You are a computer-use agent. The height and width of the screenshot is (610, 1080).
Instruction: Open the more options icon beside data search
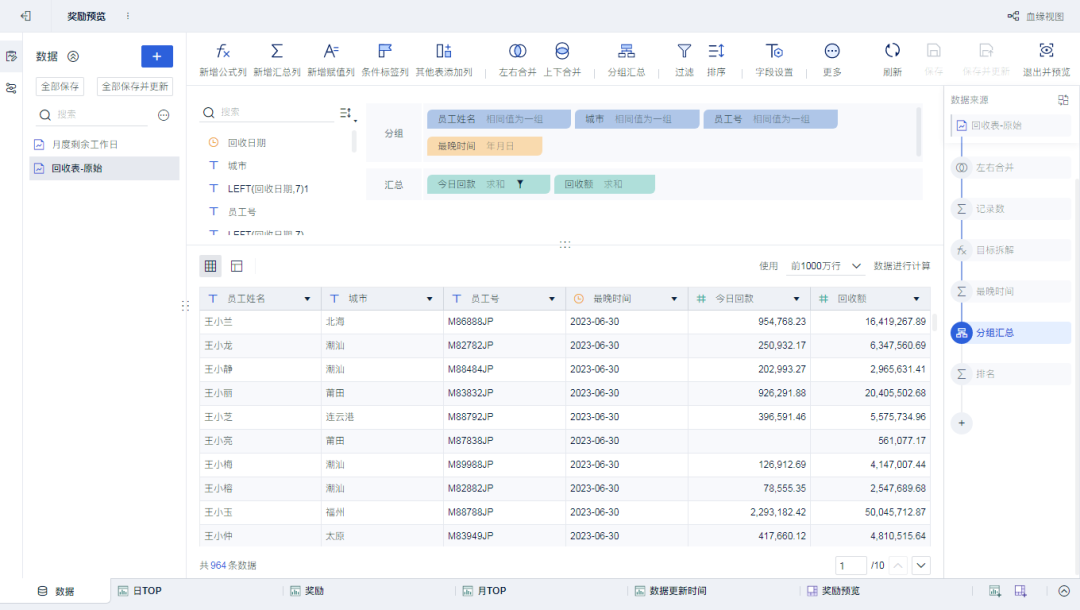163,115
